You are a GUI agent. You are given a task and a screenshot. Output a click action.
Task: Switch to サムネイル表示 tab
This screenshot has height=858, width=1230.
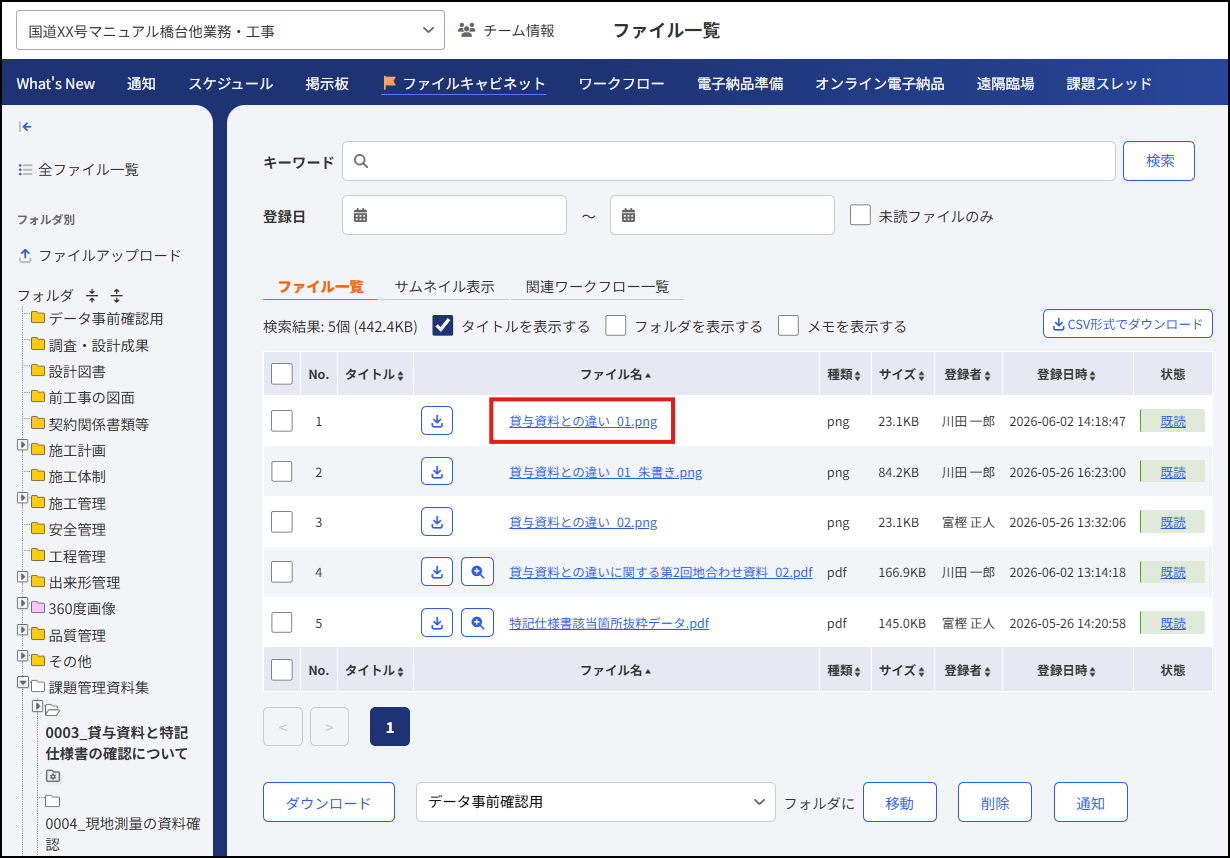coord(444,286)
